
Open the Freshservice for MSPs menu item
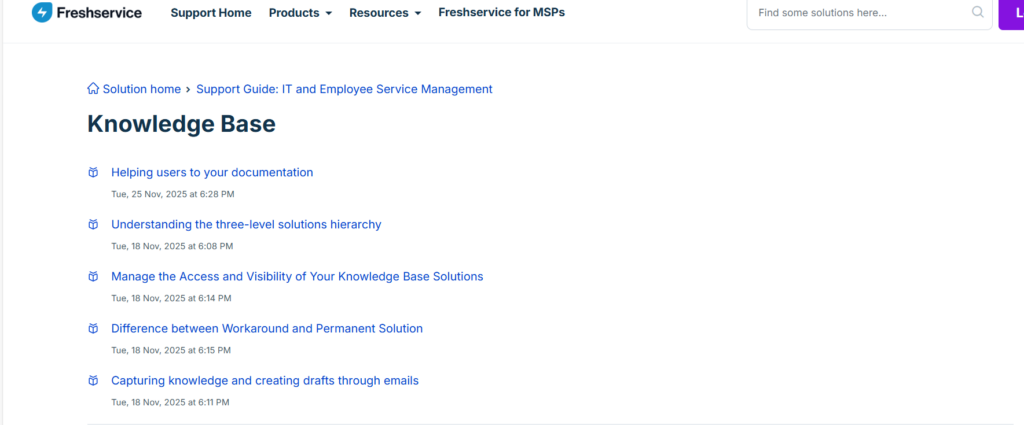(x=501, y=13)
